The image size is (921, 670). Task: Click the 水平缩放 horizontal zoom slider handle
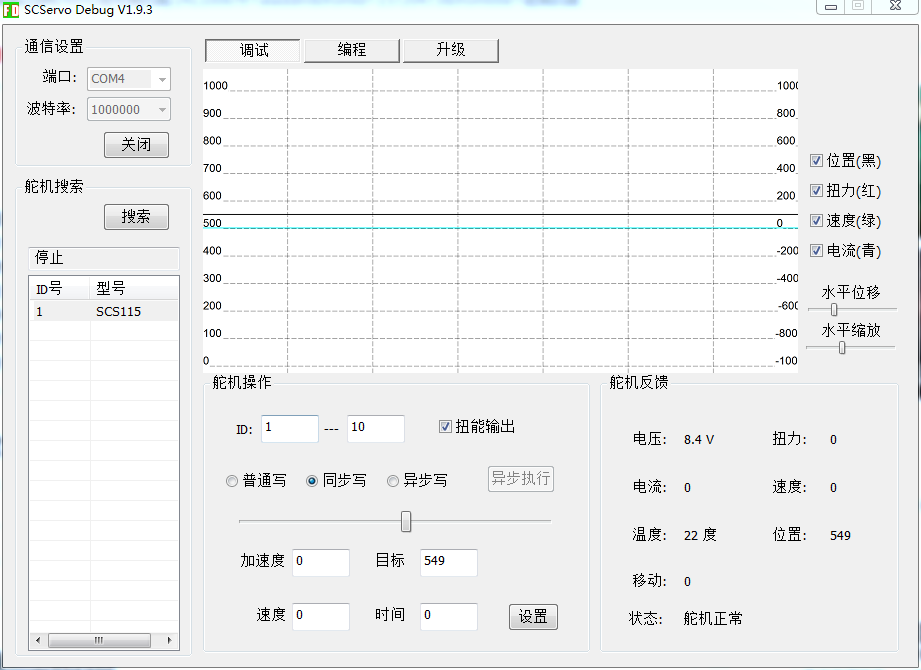(x=842, y=348)
